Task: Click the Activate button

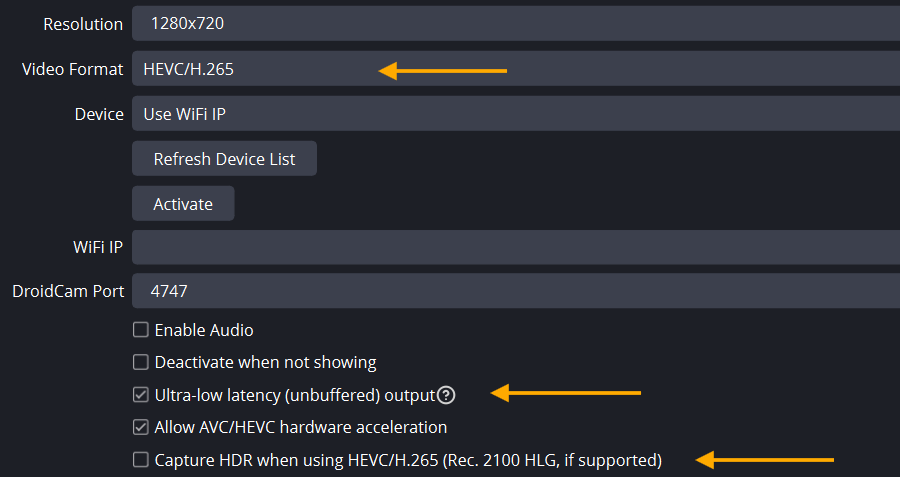Action: point(183,203)
